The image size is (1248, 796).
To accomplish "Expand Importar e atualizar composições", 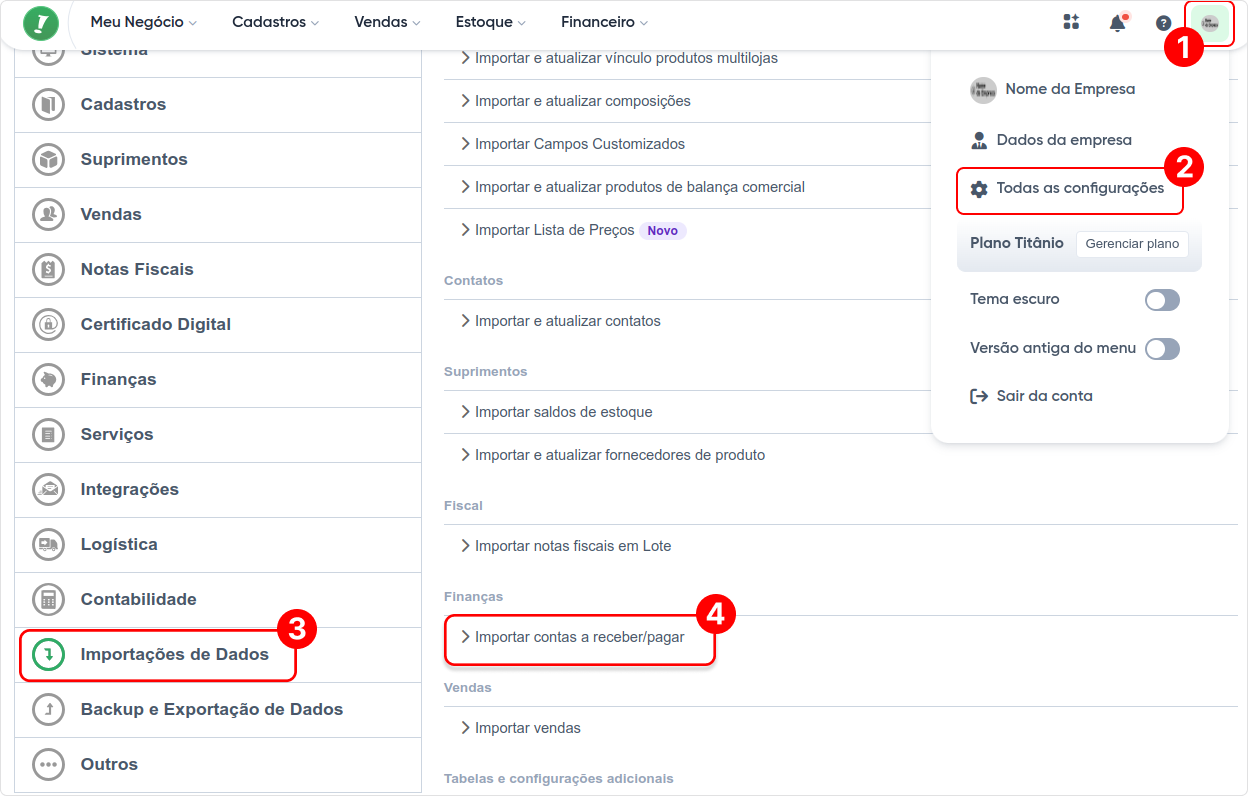I will pyautogui.click(x=575, y=101).
